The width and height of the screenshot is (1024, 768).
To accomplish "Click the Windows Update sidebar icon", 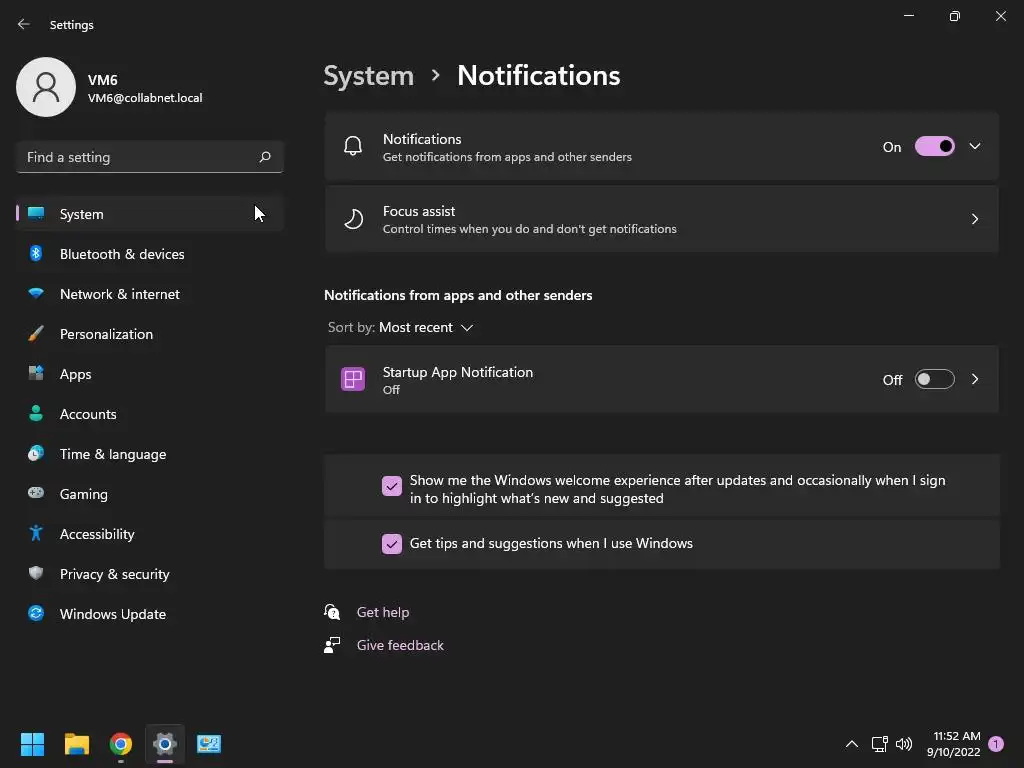I will click(36, 614).
